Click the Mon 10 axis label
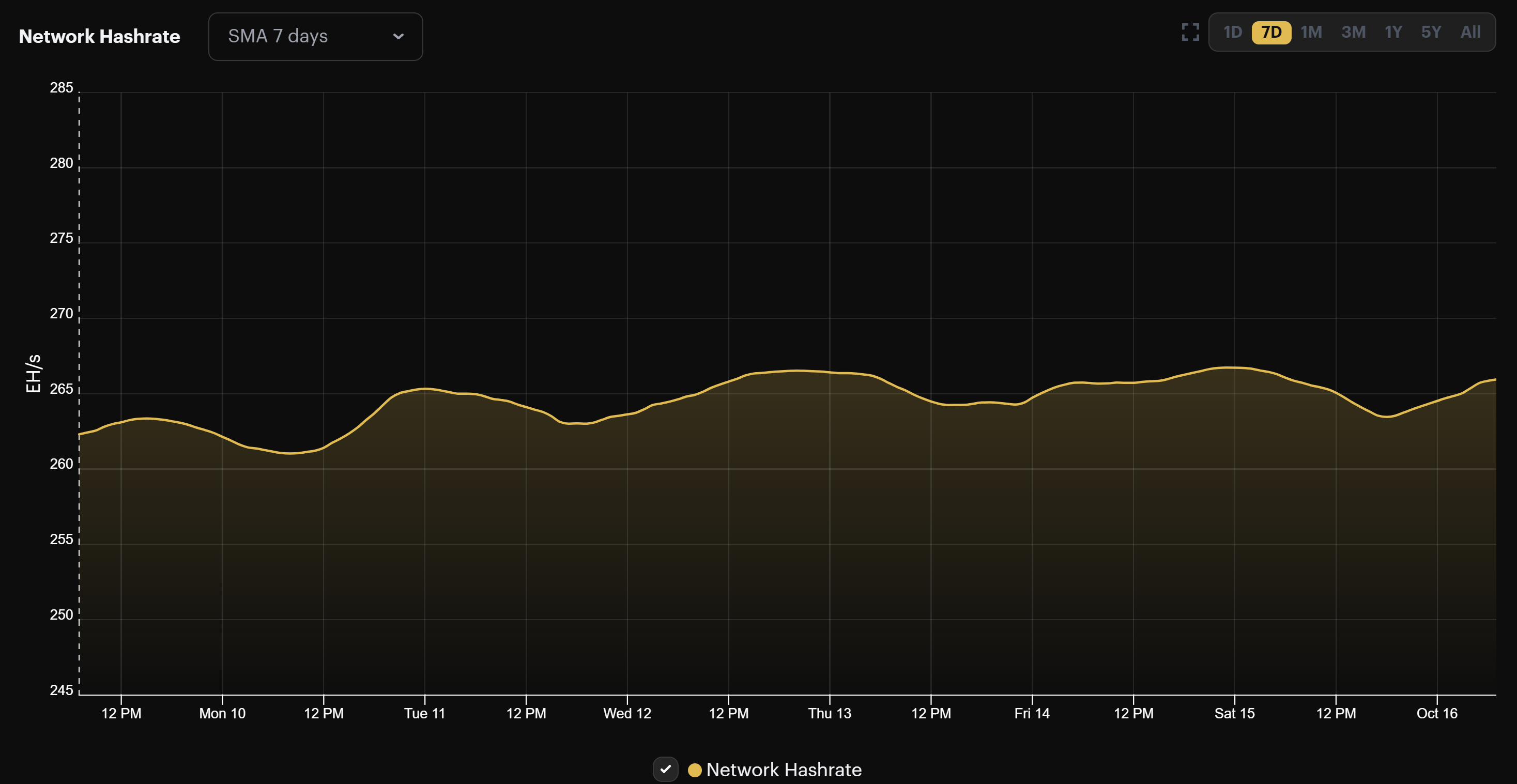 pyautogui.click(x=222, y=713)
